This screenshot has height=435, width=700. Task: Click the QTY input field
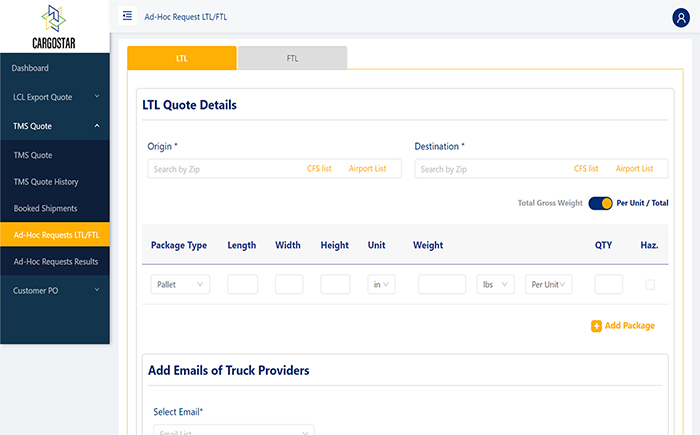click(609, 284)
